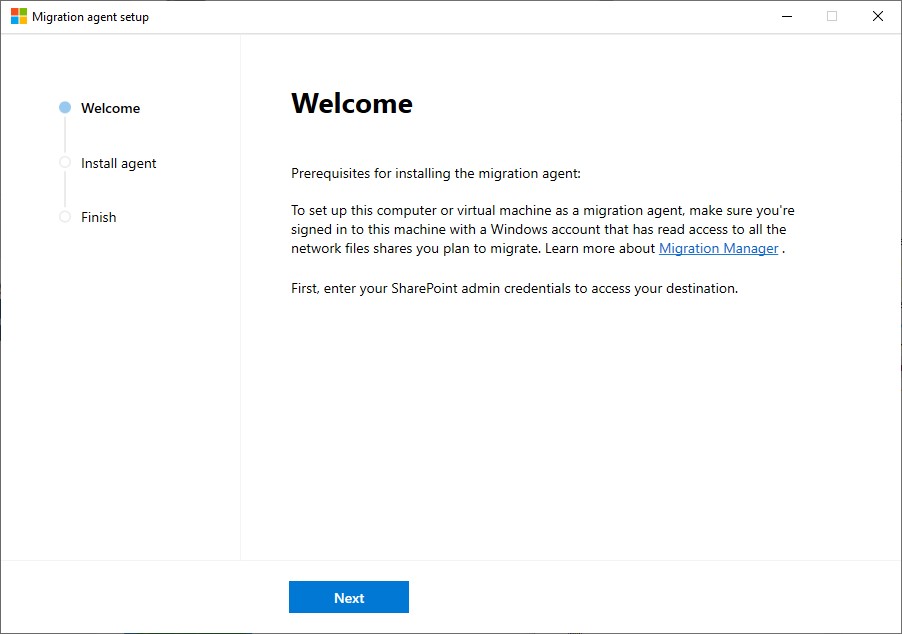902x634 pixels.
Task: Click connector line between Install agent and Finish
Action: 65,189
